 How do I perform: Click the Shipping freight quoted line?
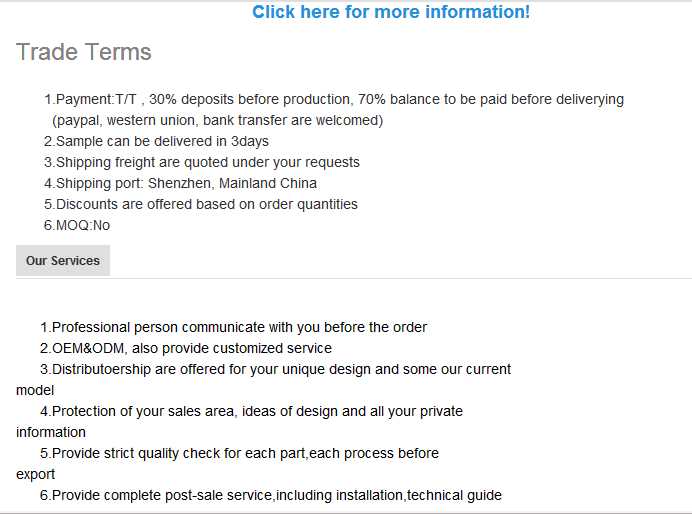(x=202, y=163)
